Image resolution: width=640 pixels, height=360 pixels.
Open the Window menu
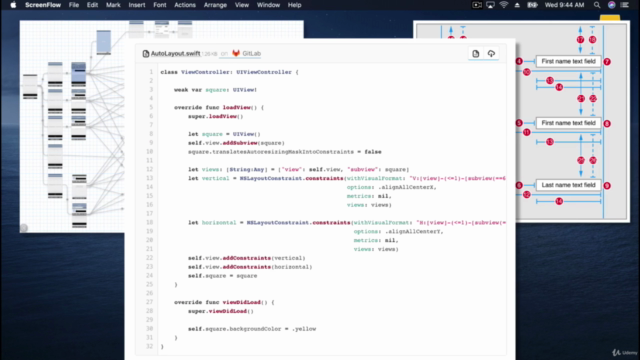click(x=268, y=5)
